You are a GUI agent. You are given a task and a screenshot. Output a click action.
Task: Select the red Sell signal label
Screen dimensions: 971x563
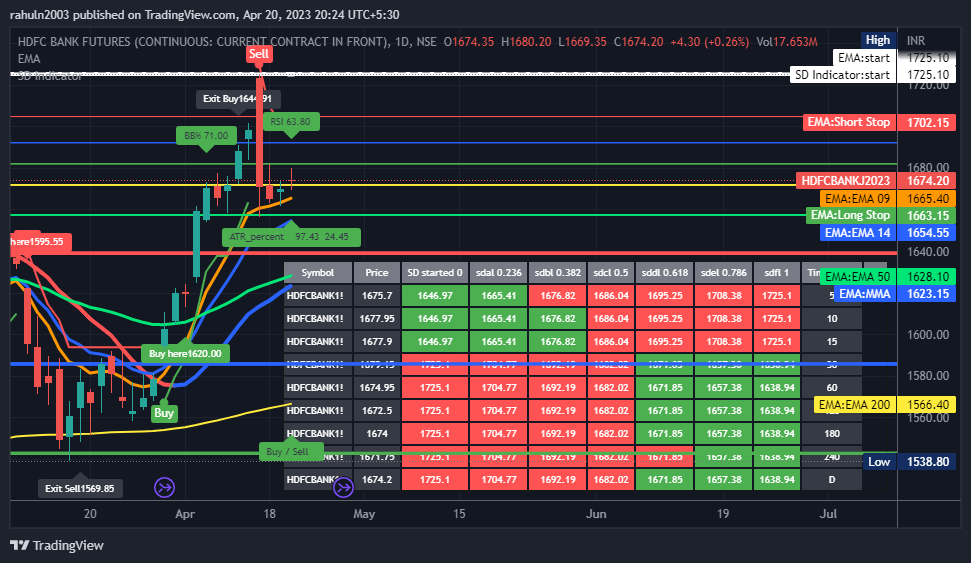259,54
